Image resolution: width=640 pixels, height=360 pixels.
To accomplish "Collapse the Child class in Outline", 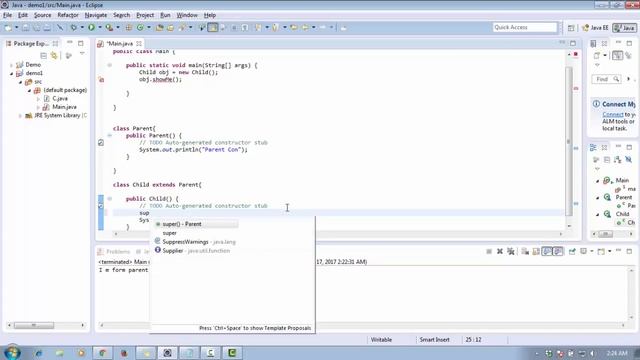I will click(598, 214).
